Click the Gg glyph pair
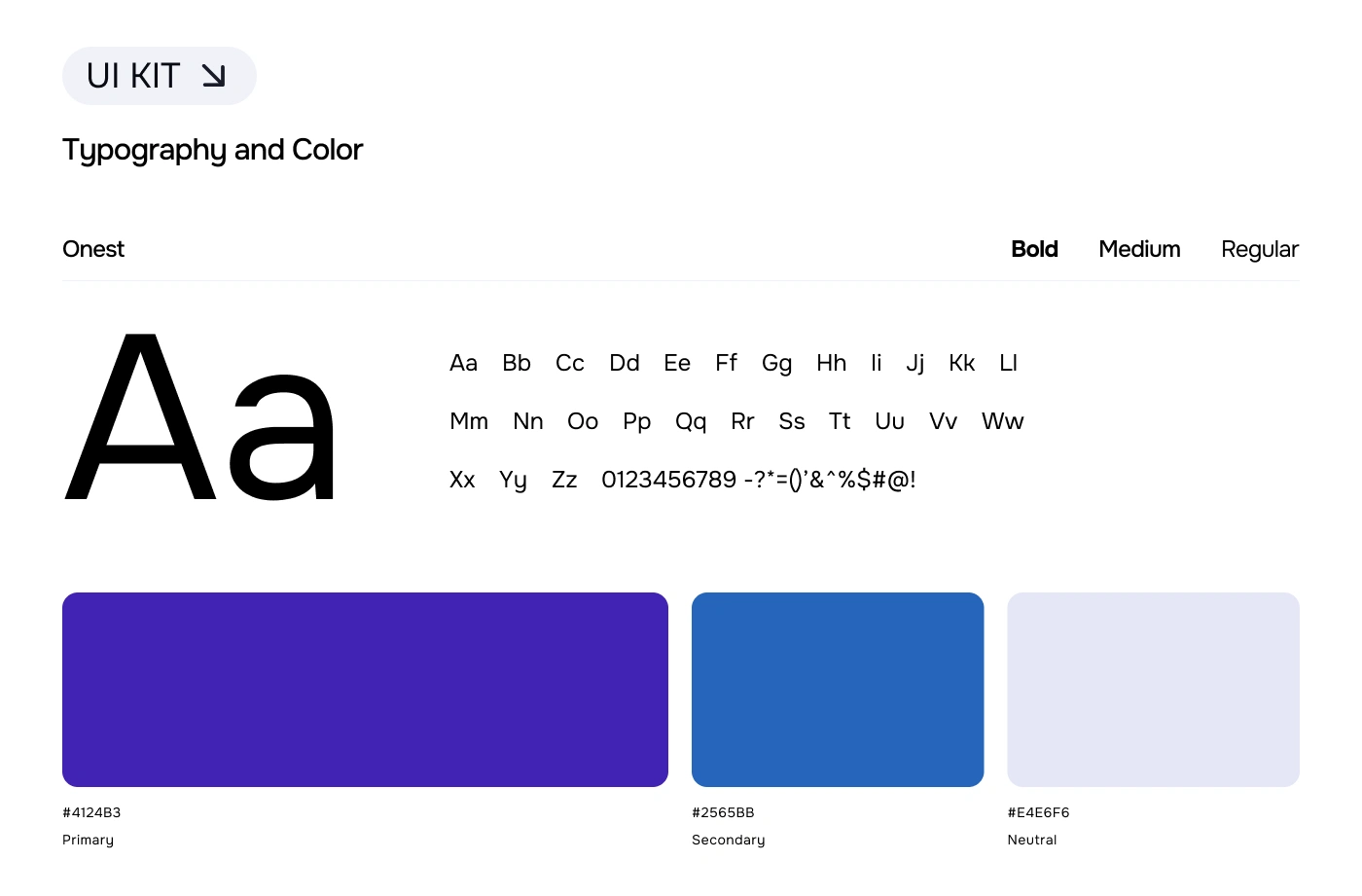Screen dimensions: 1362x896 point(776,364)
